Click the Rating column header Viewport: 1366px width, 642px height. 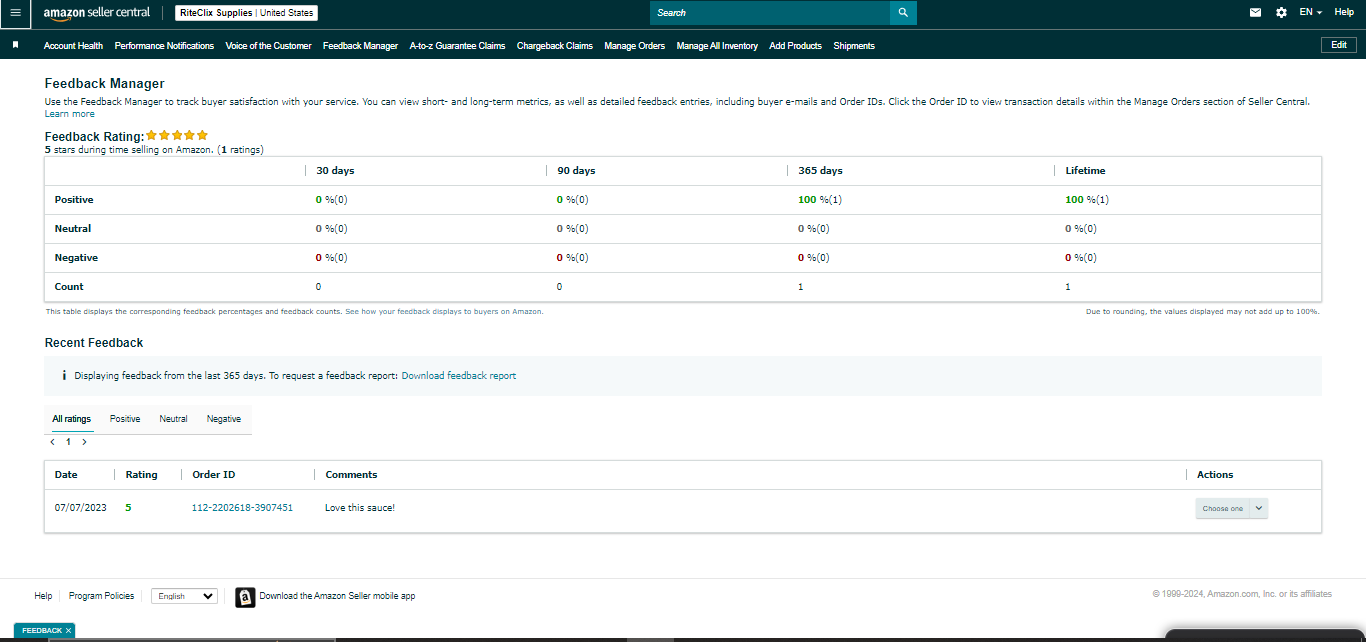click(x=141, y=475)
